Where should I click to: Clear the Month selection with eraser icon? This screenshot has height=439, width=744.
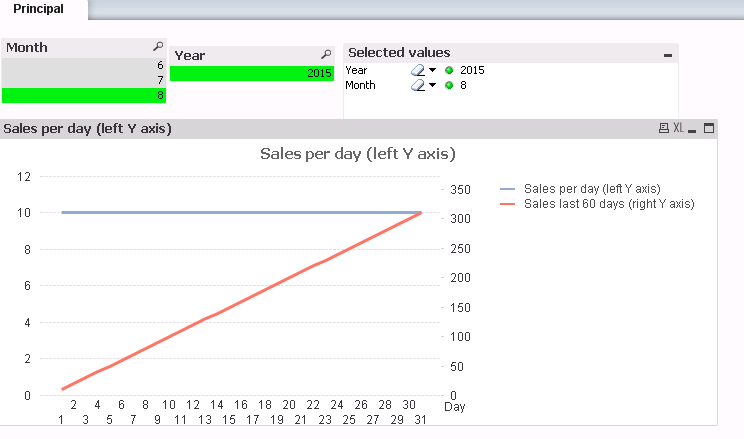point(418,85)
